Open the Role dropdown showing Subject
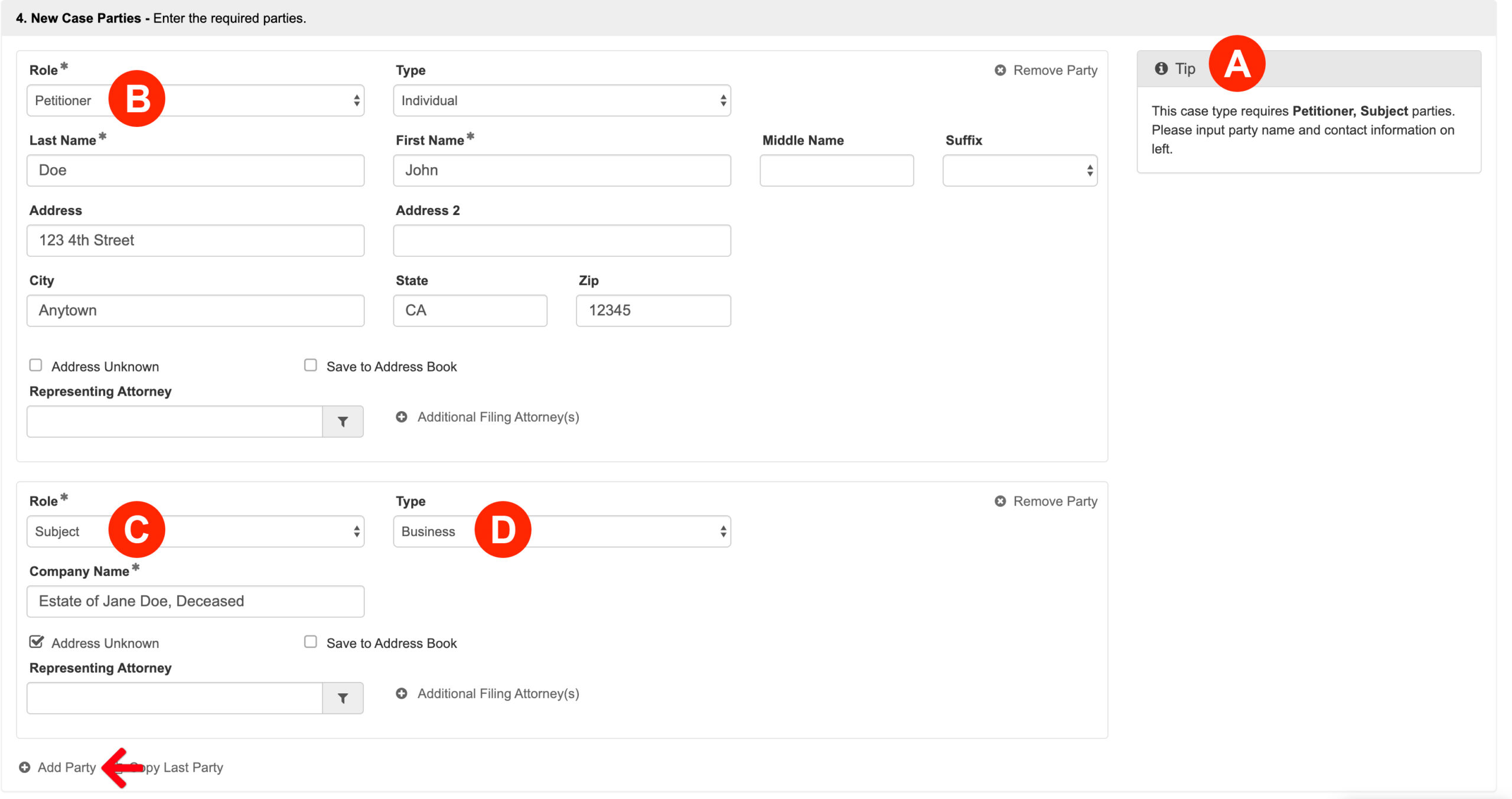This screenshot has height=799, width=1512. 195,531
